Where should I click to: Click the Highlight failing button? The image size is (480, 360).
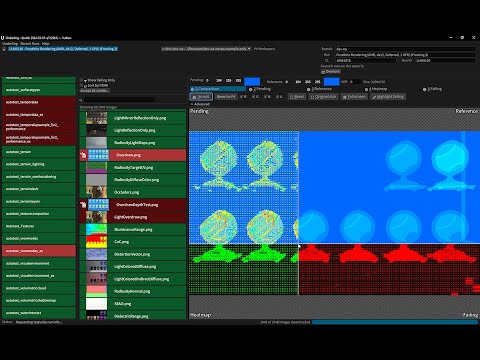click(x=388, y=97)
